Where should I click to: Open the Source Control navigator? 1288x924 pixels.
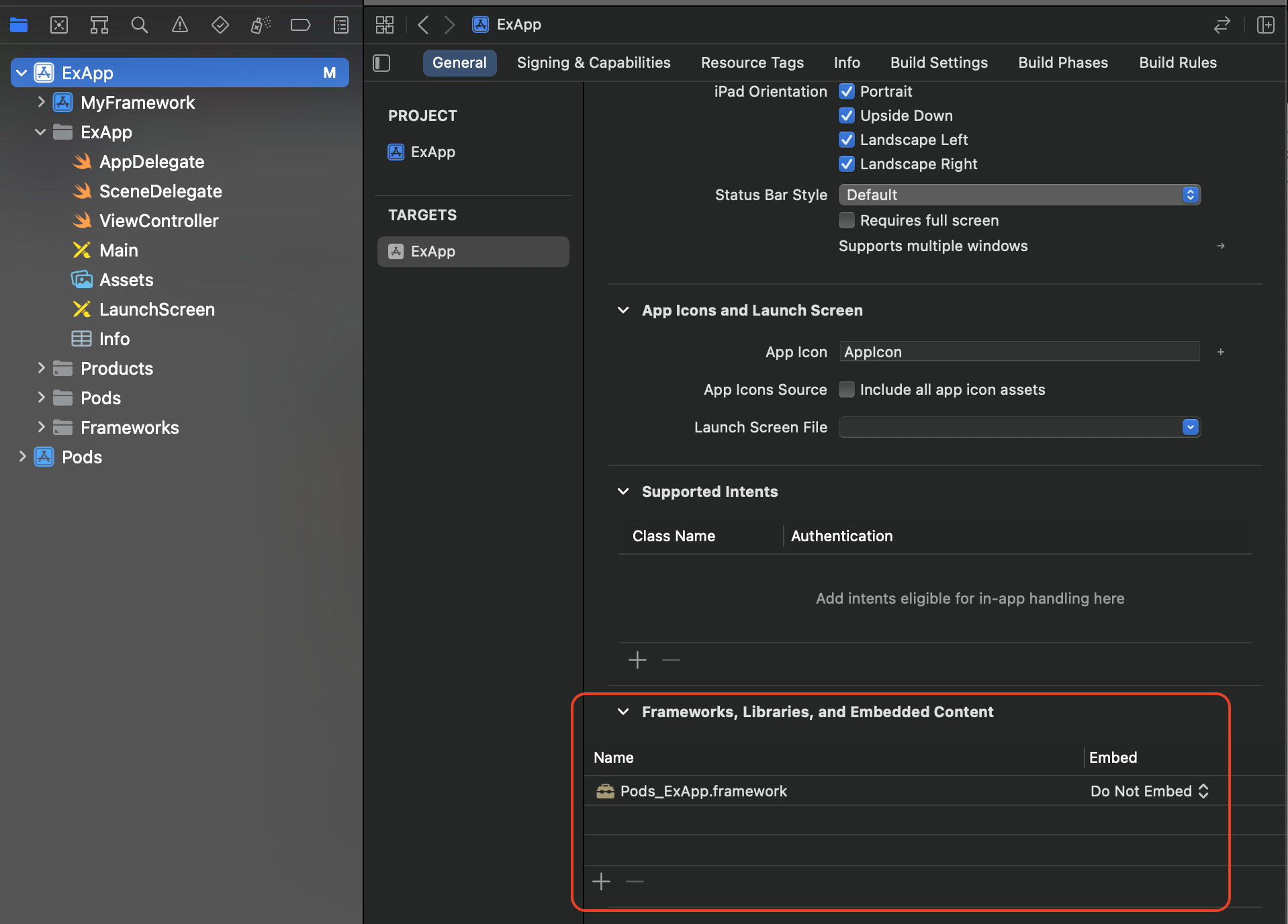pos(59,26)
